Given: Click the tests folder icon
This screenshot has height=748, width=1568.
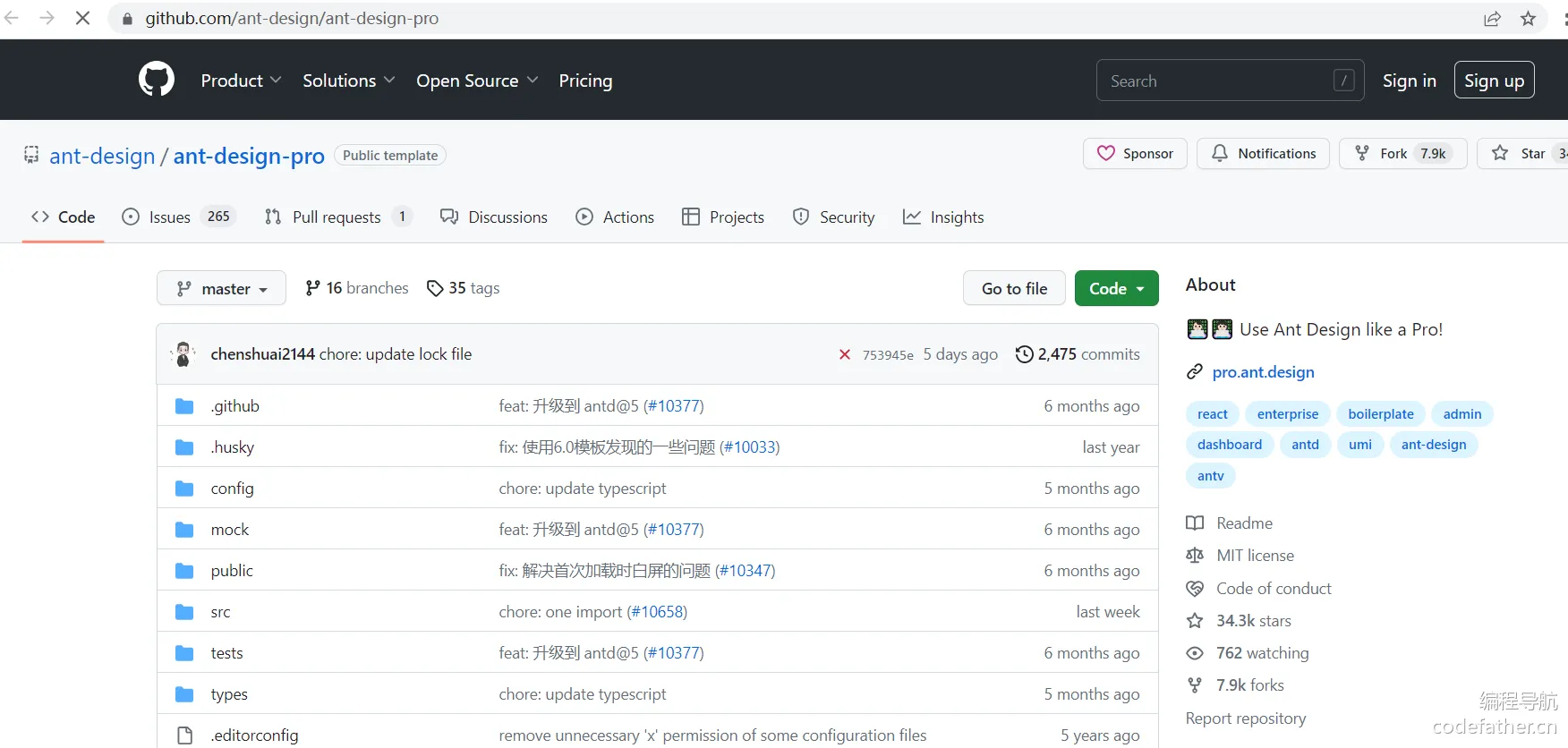Looking at the screenshot, I should point(184,653).
